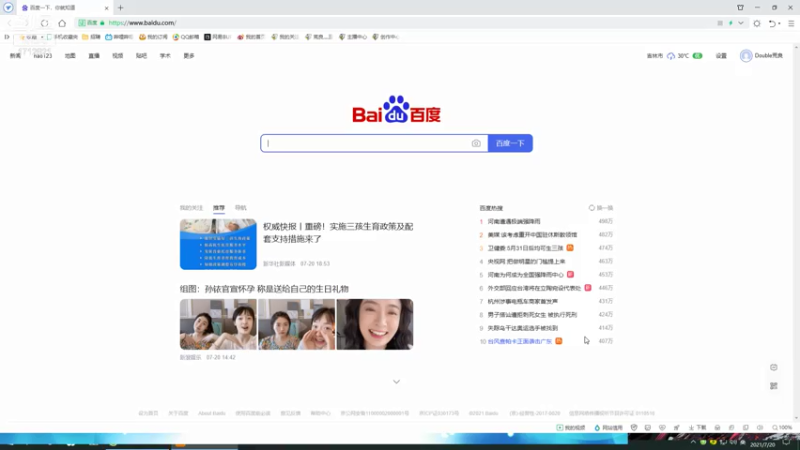Go to browser home page icon
This screenshot has width=800, height=450.
tap(62, 23)
